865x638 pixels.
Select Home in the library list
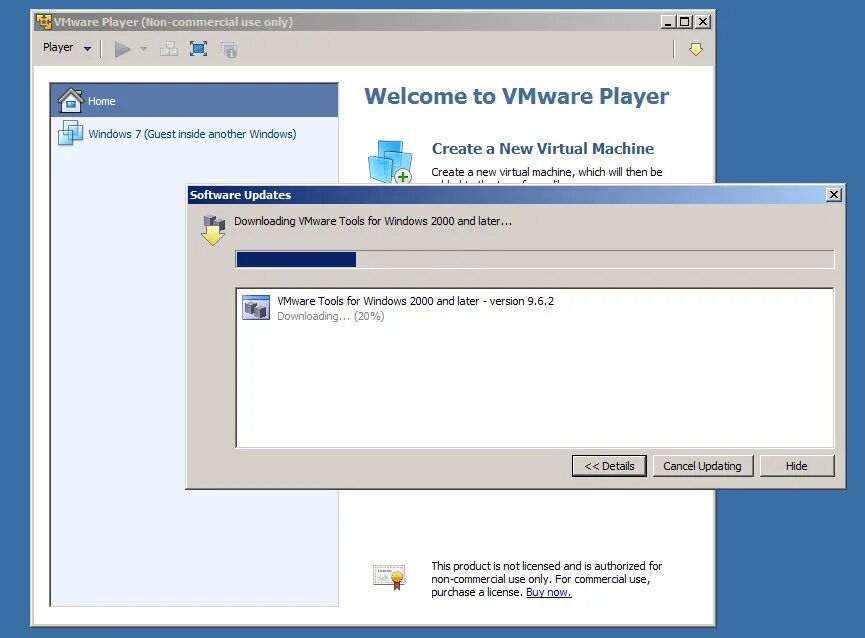pos(194,100)
